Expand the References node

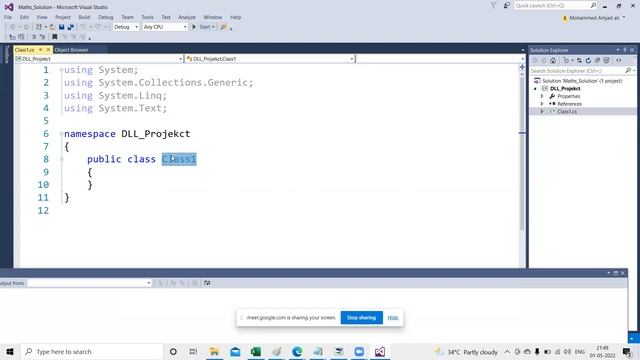point(542,104)
